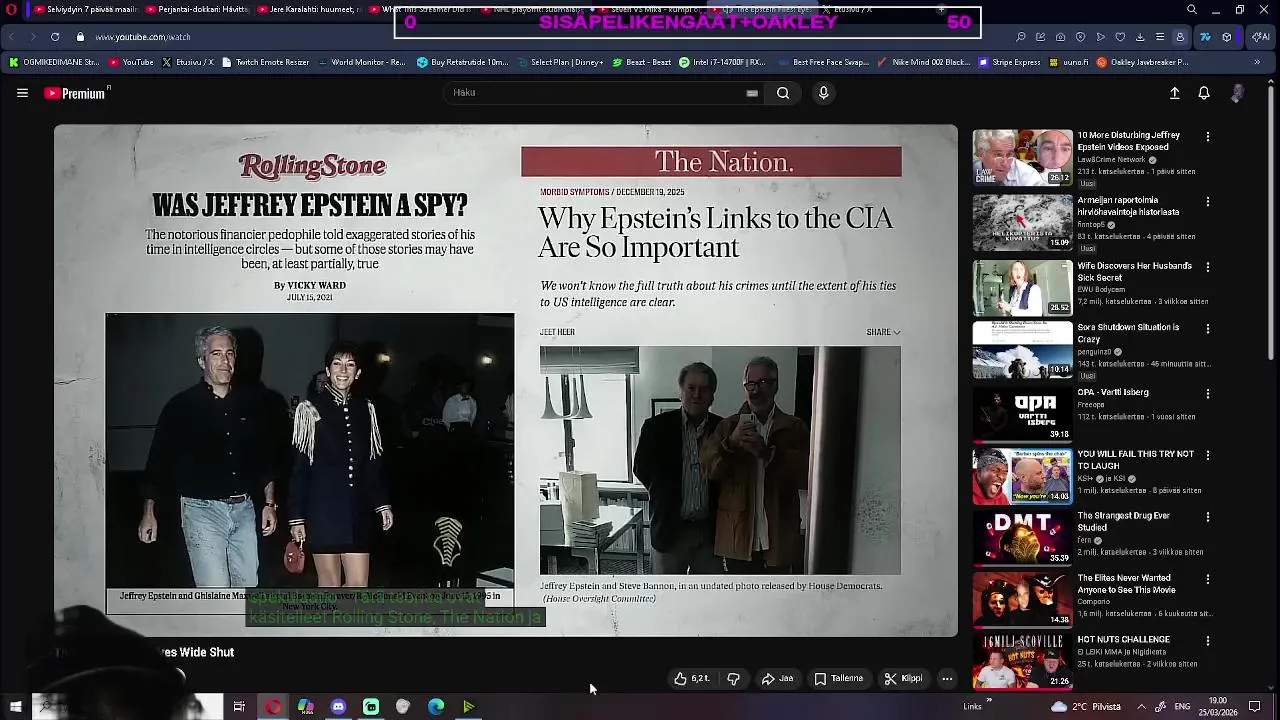Open the extensions cube icon
Viewport: 1280px width, 720px height.
[x=1227, y=37]
